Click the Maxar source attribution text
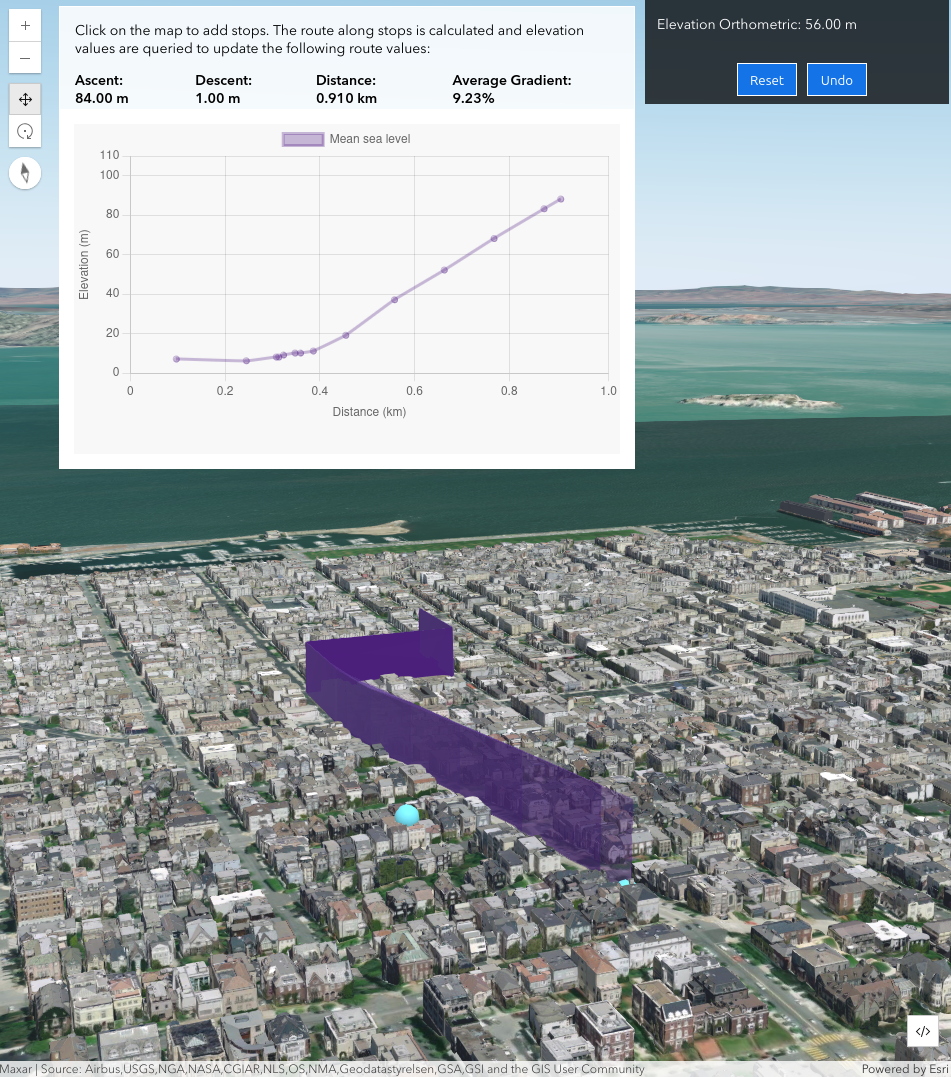 (14, 1068)
